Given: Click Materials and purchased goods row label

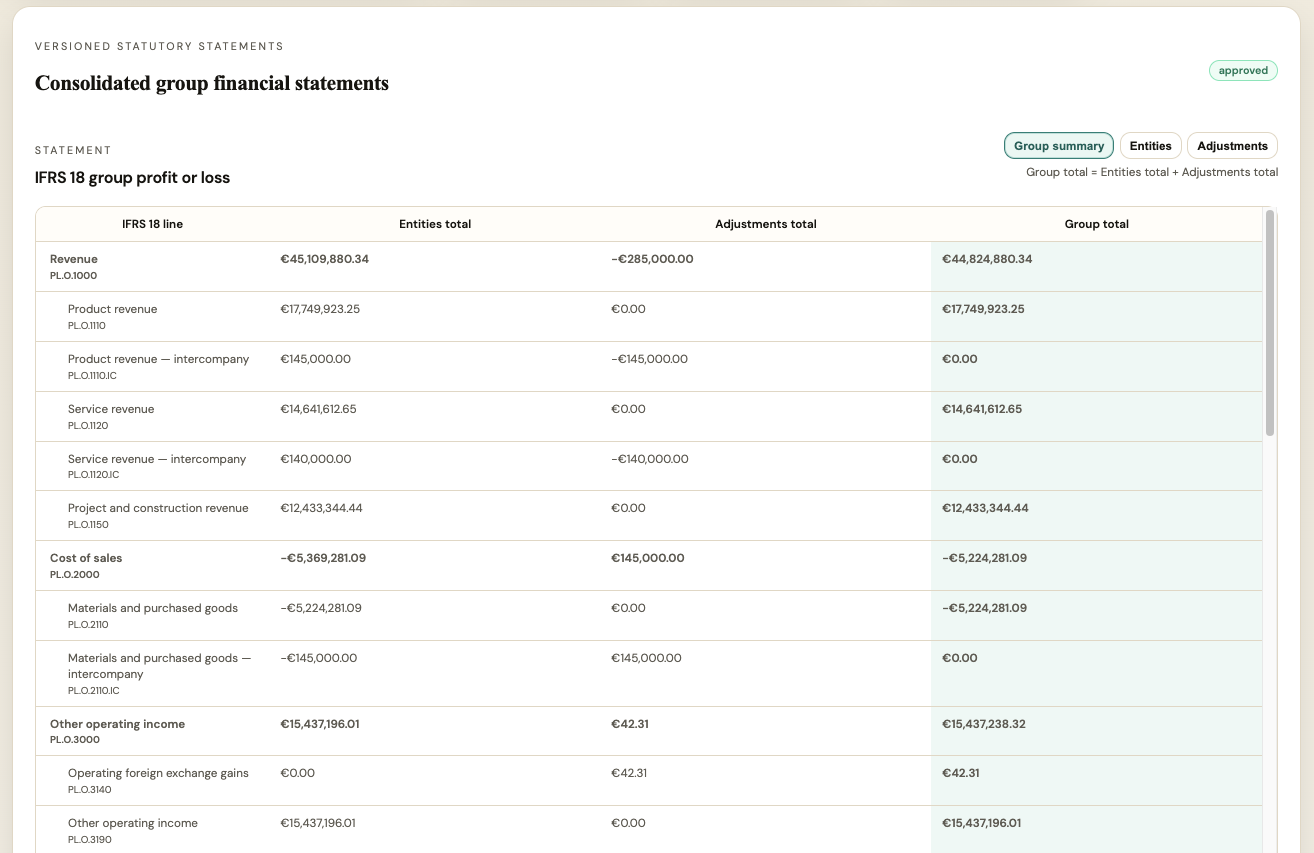Looking at the screenshot, I should [153, 608].
